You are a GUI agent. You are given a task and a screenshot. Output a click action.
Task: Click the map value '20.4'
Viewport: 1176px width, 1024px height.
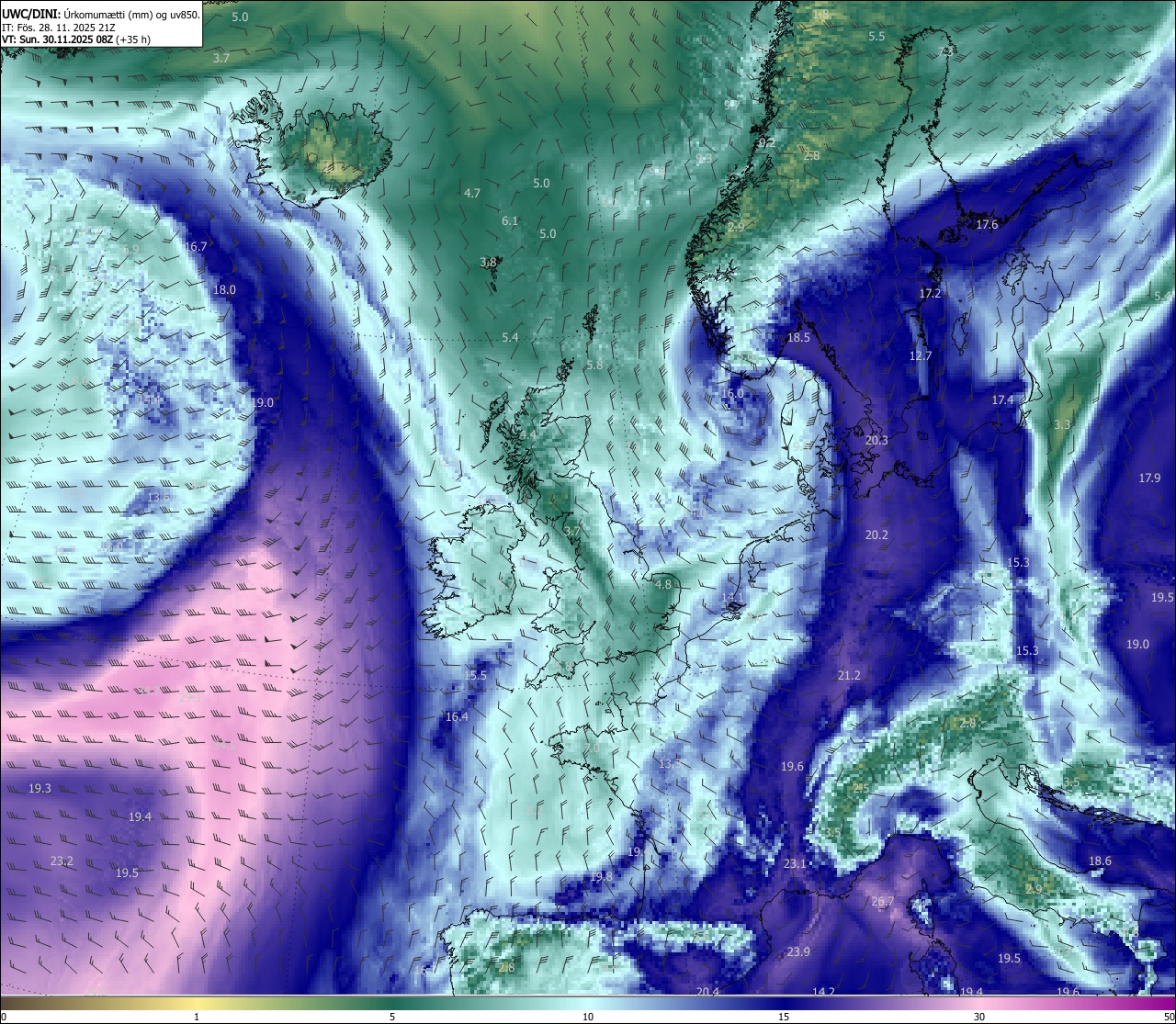[707, 991]
